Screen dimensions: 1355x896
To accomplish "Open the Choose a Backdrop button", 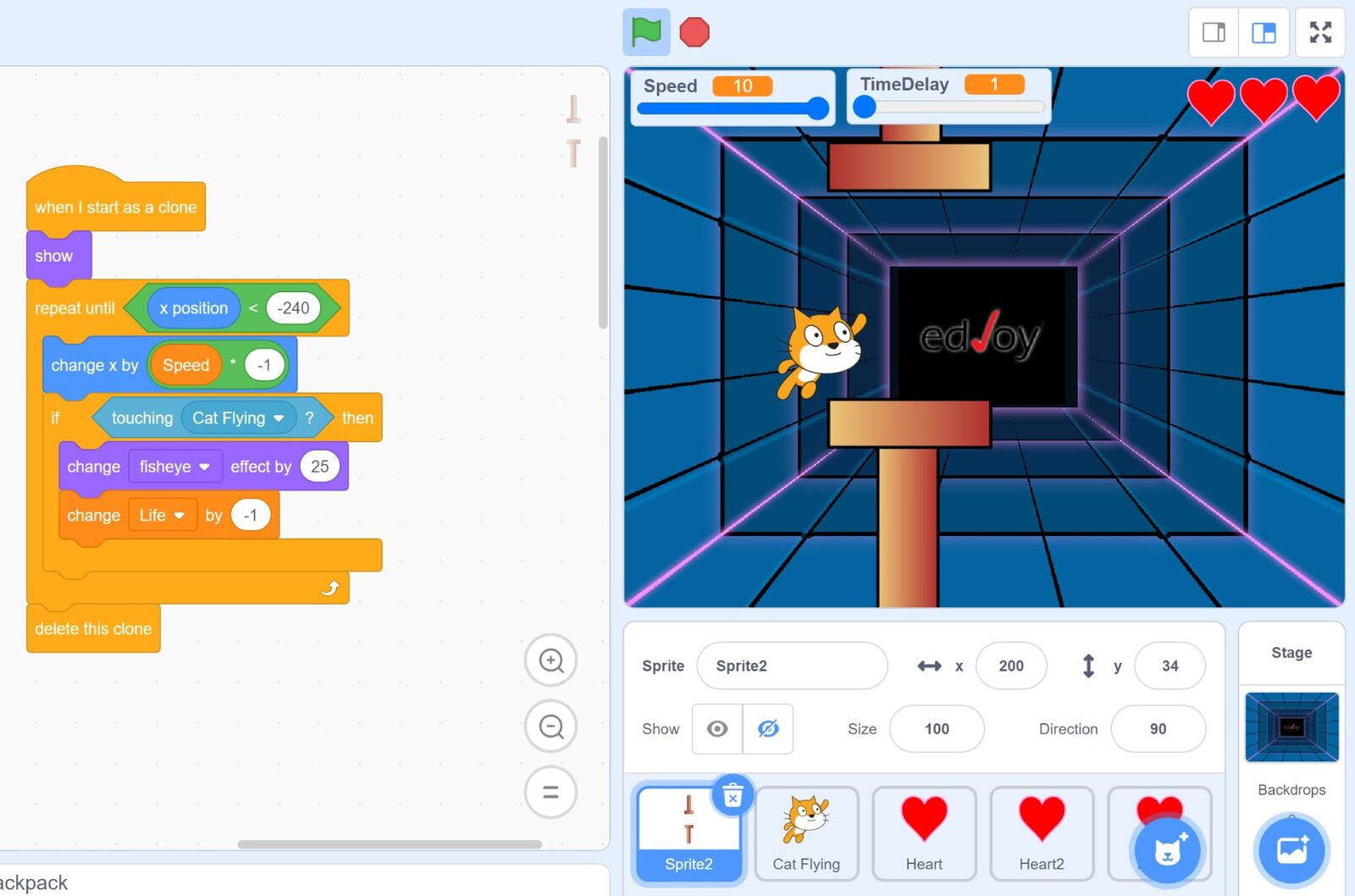I will click(x=1291, y=849).
